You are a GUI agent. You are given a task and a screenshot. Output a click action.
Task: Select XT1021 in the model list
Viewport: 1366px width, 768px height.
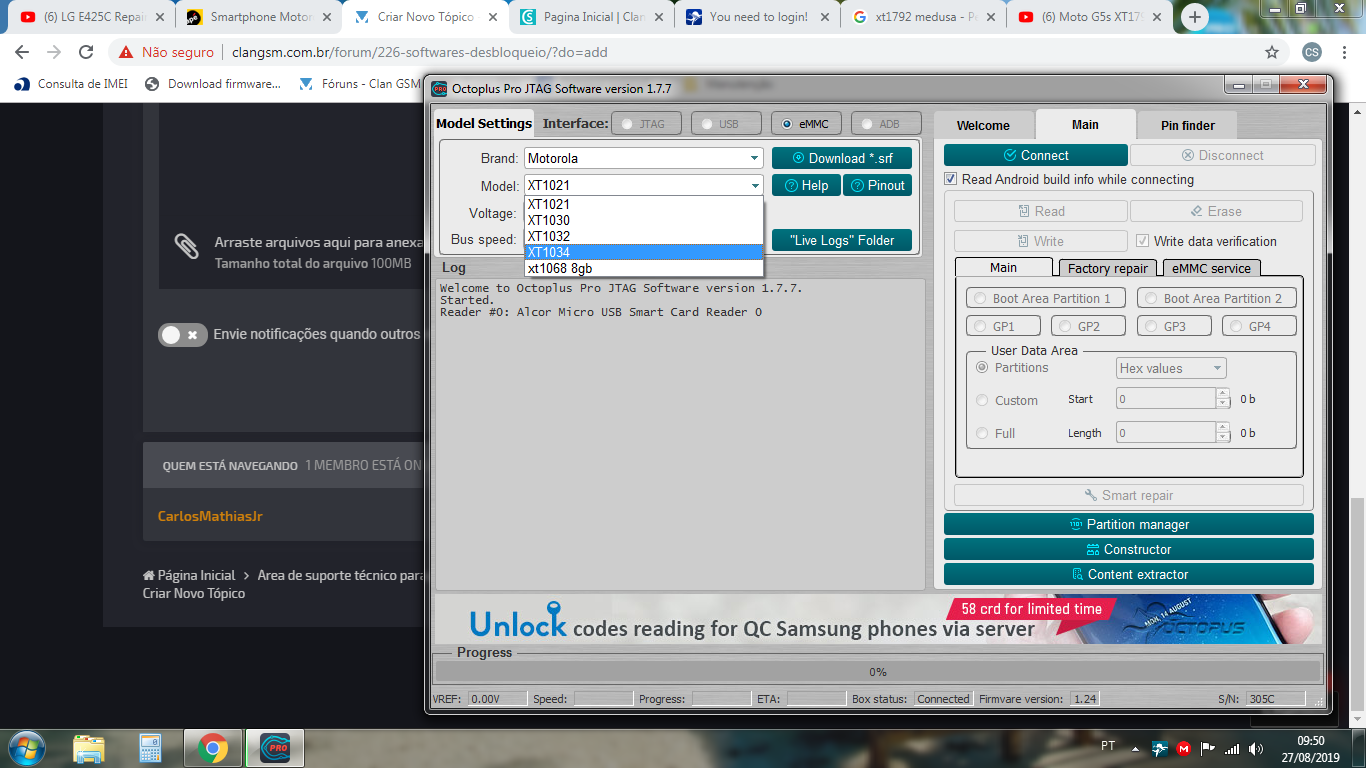644,204
